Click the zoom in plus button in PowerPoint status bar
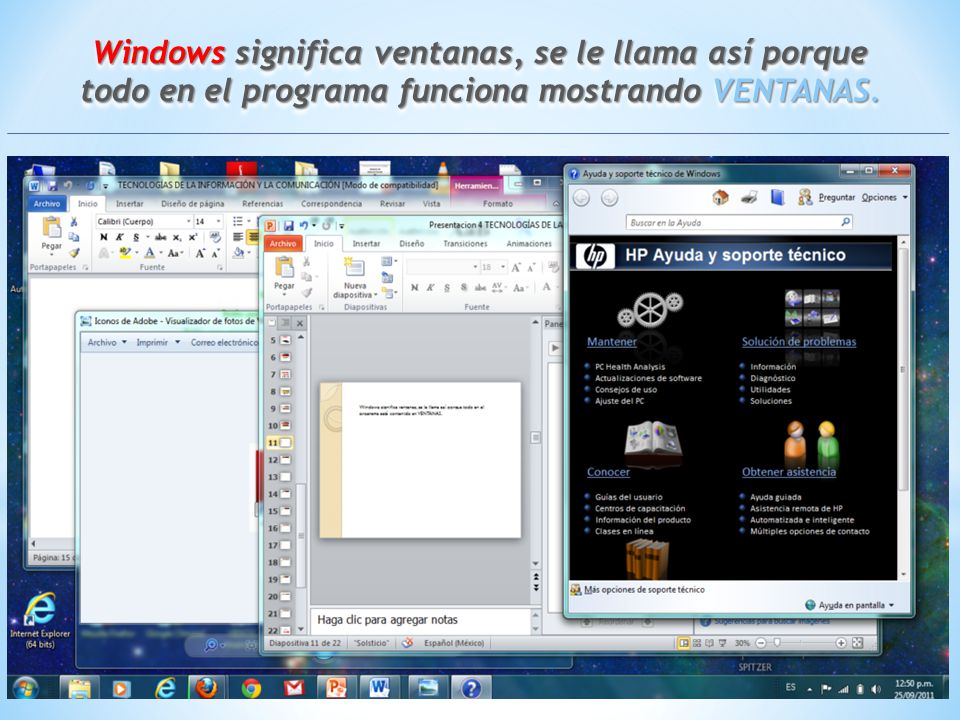Viewport: 960px width, 720px height. tap(841, 643)
